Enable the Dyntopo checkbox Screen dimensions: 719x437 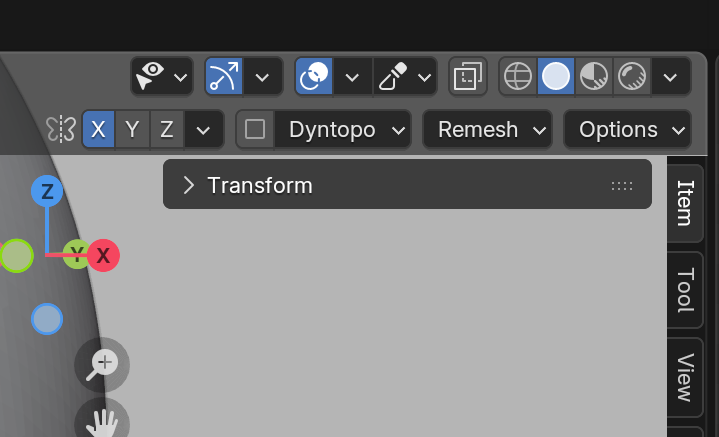pyautogui.click(x=256, y=129)
